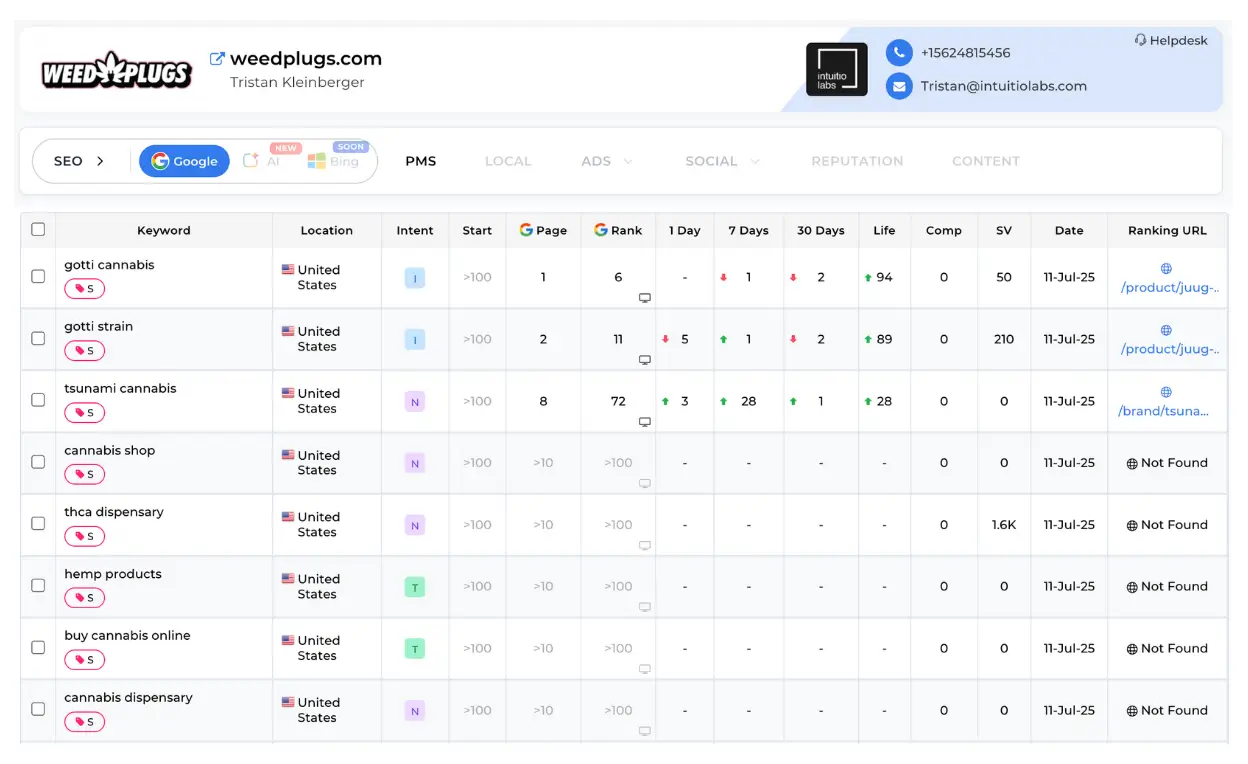The image size is (1248, 764).
Task: Click the monitor icon under gotti strain's rank
Action: click(645, 359)
